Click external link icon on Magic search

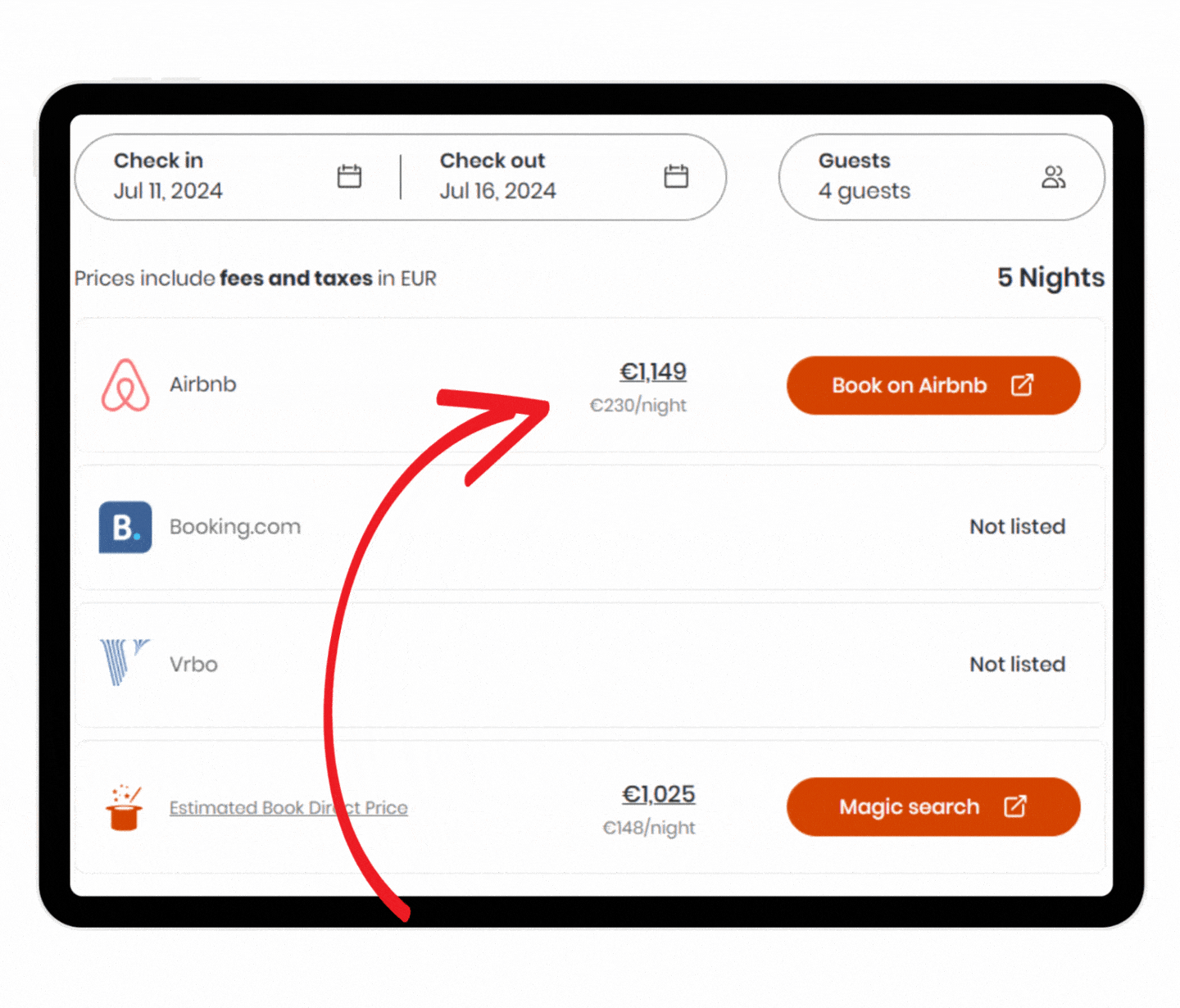pyautogui.click(x=1015, y=806)
